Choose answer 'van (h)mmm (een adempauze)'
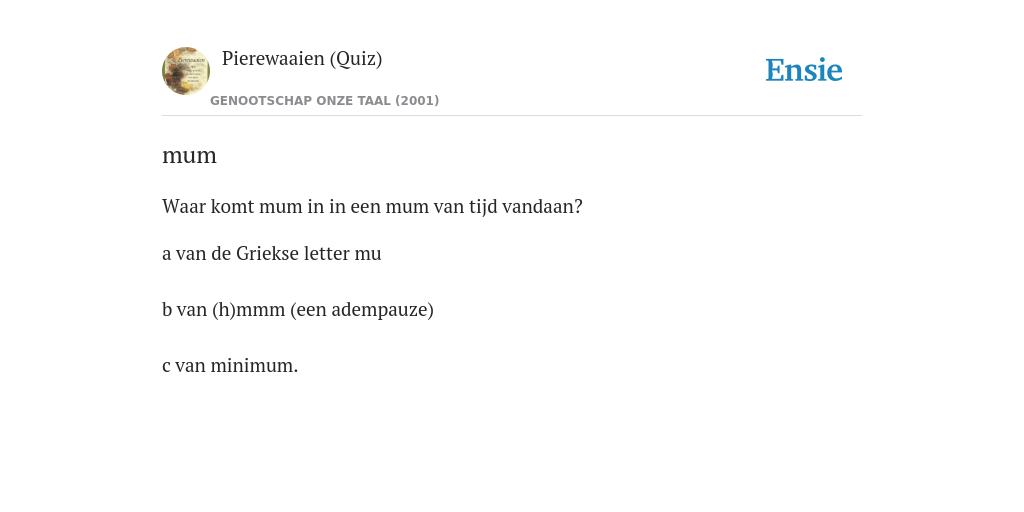1024x512 pixels. [x=298, y=310]
